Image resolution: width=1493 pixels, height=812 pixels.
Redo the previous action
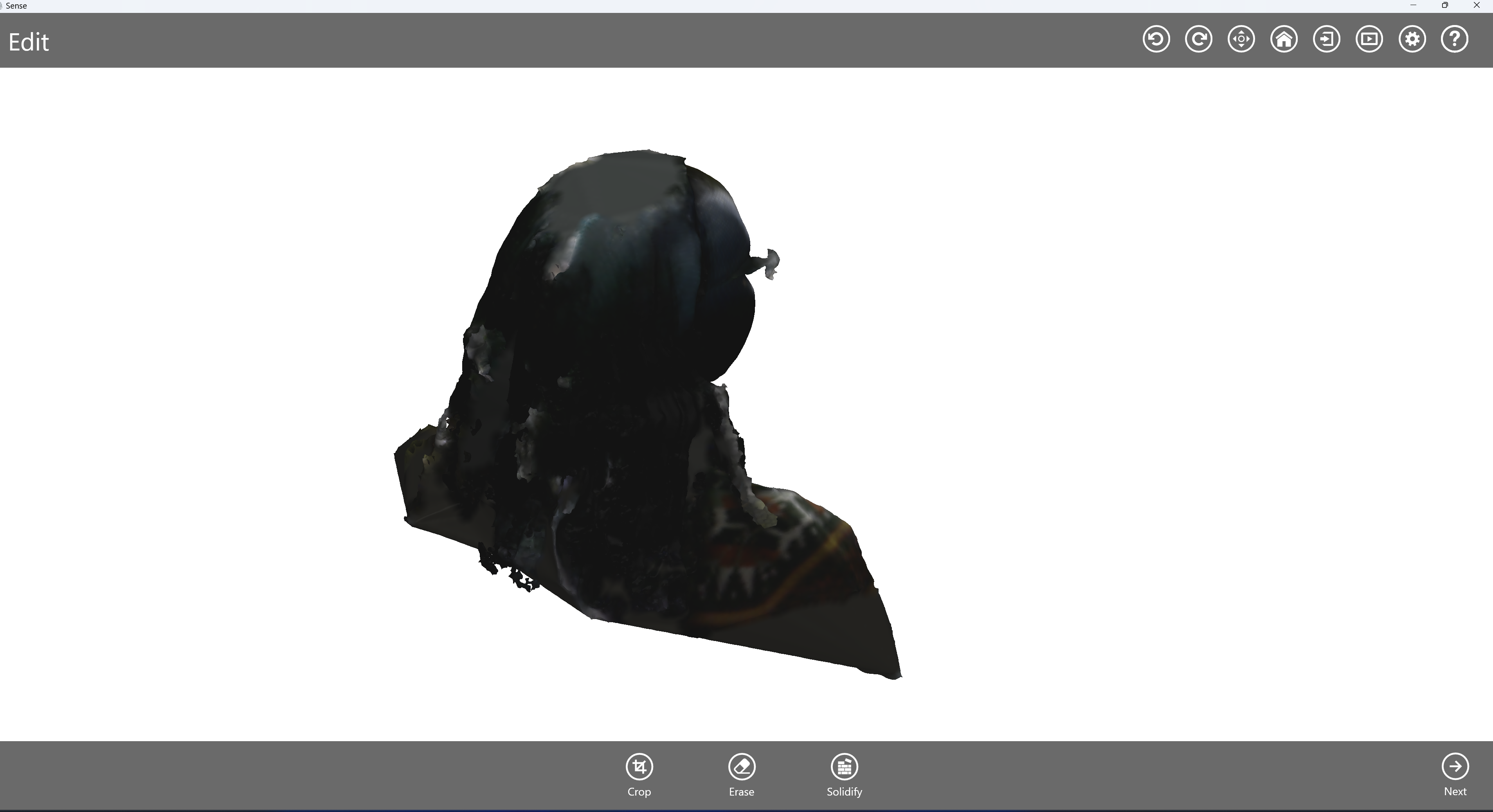pos(1199,40)
